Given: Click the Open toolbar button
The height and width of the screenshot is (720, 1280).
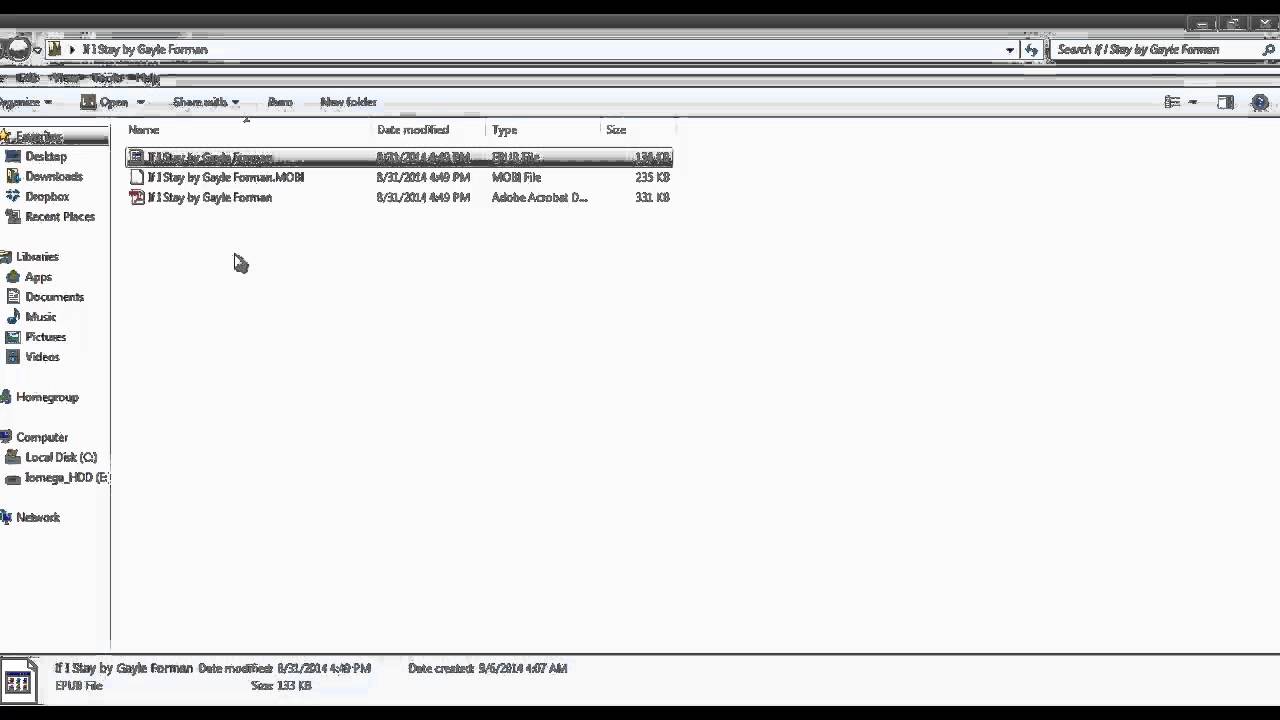Looking at the screenshot, I should pyautogui.click(x=105, y=102).
